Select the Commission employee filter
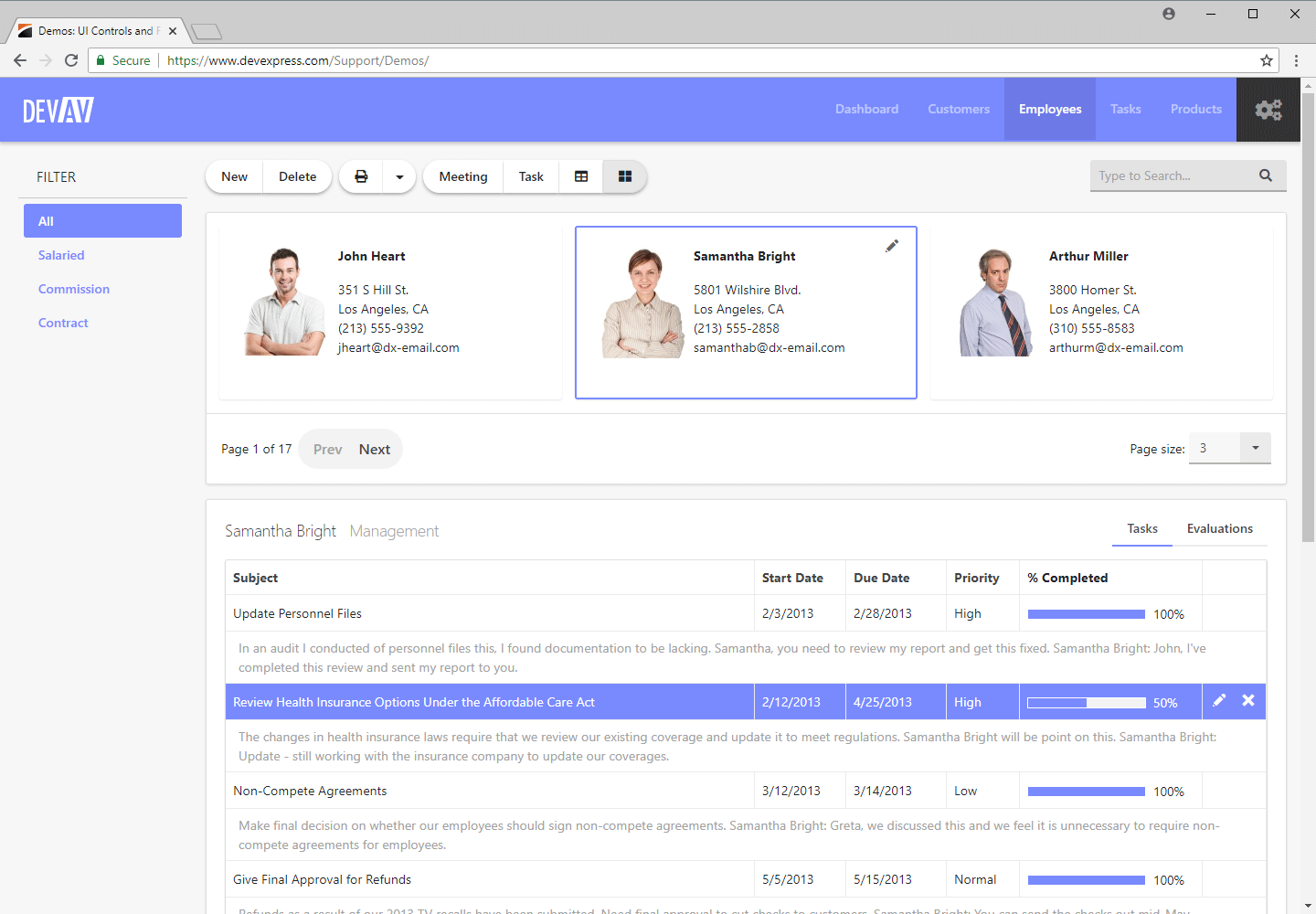The image size is (1316, 914). pyautogui.click(x=73, y=289)
